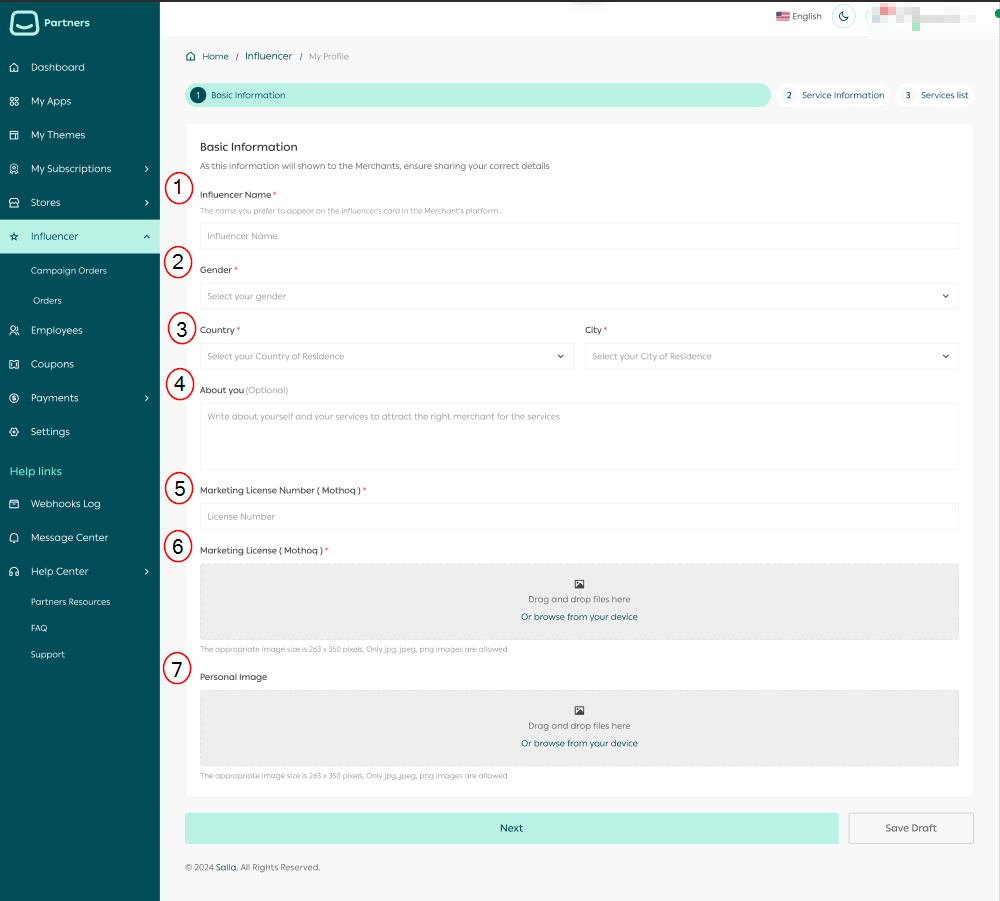This screenshot has height=901, width=1000.
Task: Browse from device for Marketing License
Action: (x=579, y=617)
